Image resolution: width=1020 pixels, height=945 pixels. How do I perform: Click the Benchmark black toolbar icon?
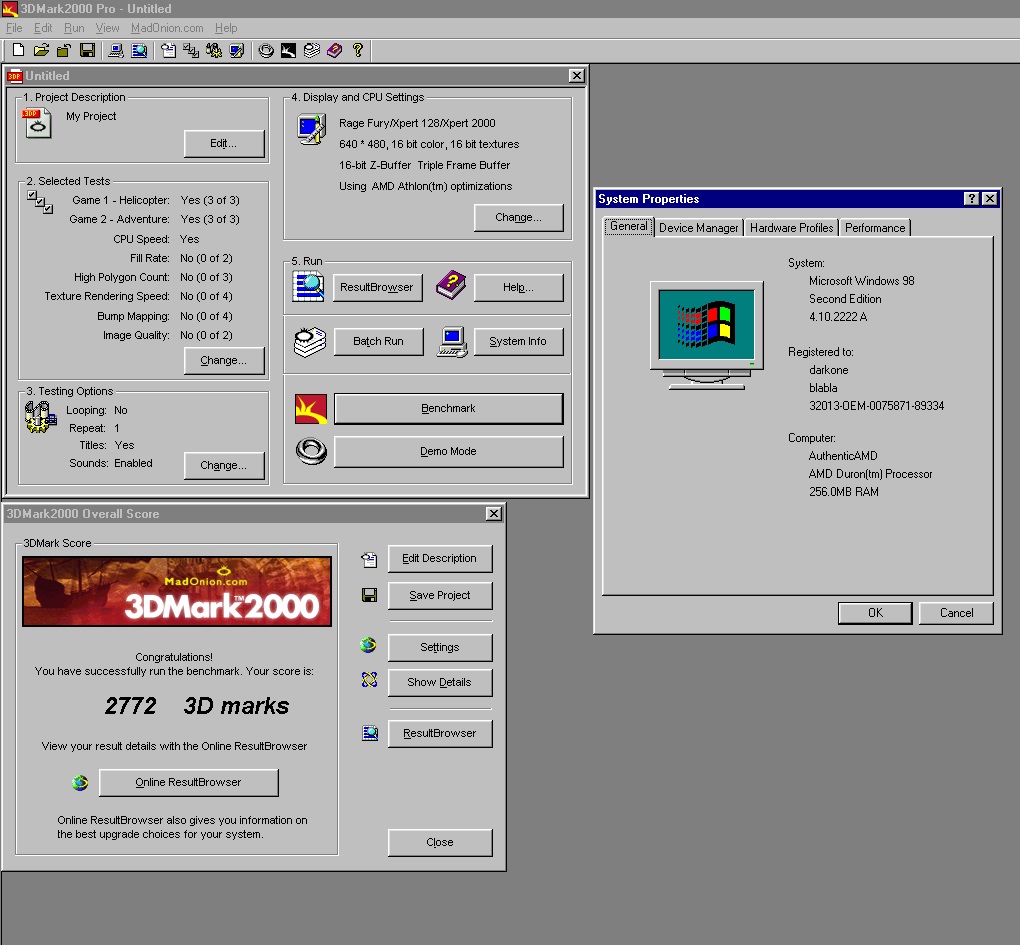(288, 50)
